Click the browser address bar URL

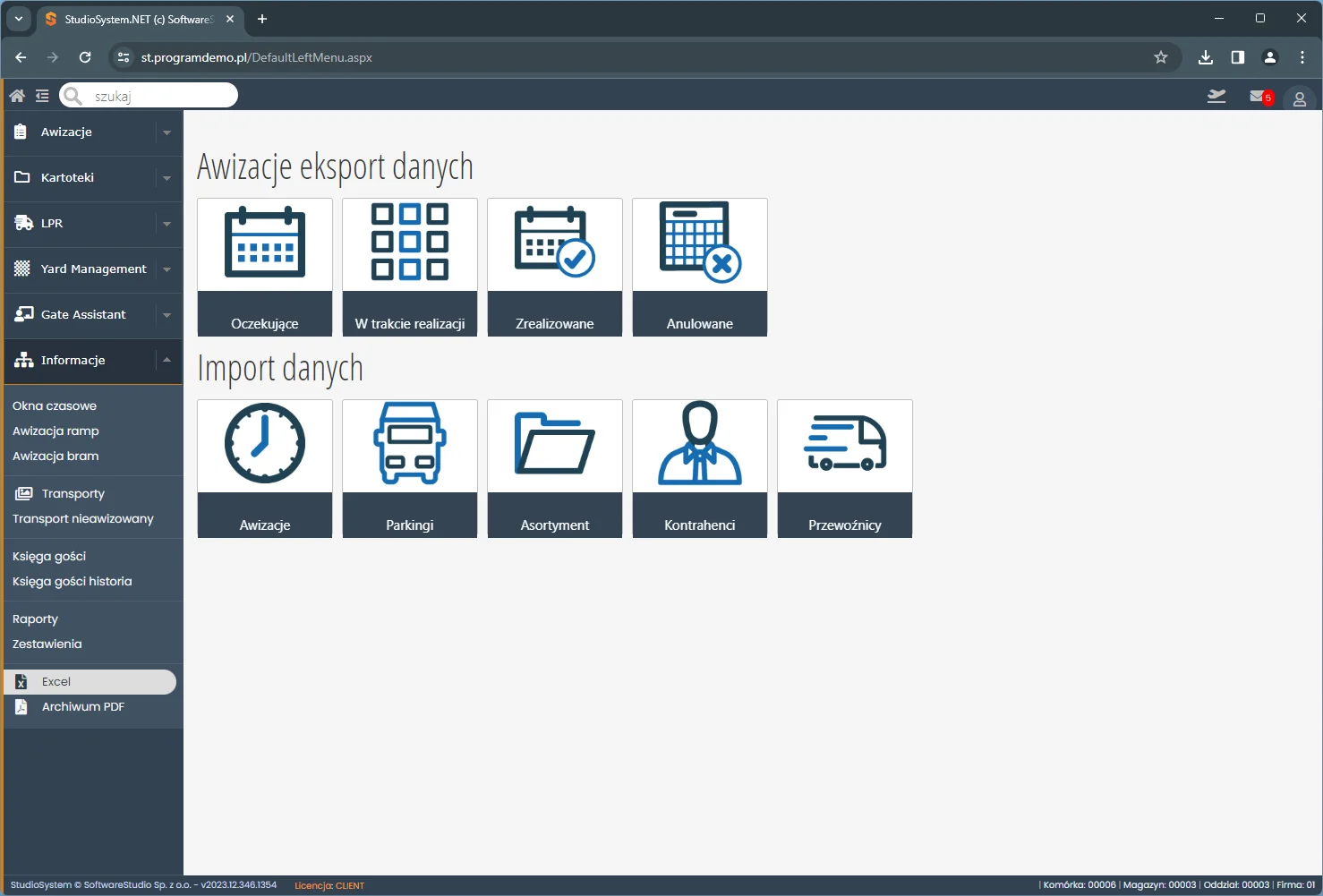[x=256, y=57]
